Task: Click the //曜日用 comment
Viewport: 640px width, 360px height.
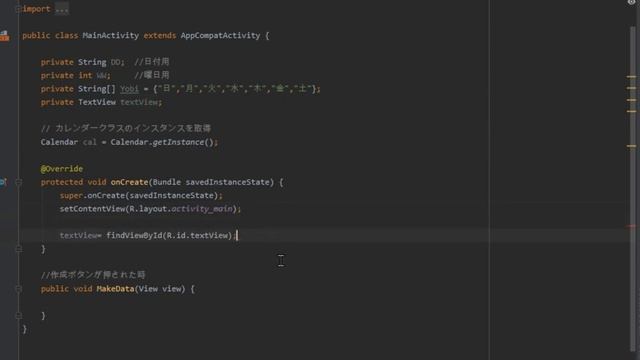Action: coord(151,75)
